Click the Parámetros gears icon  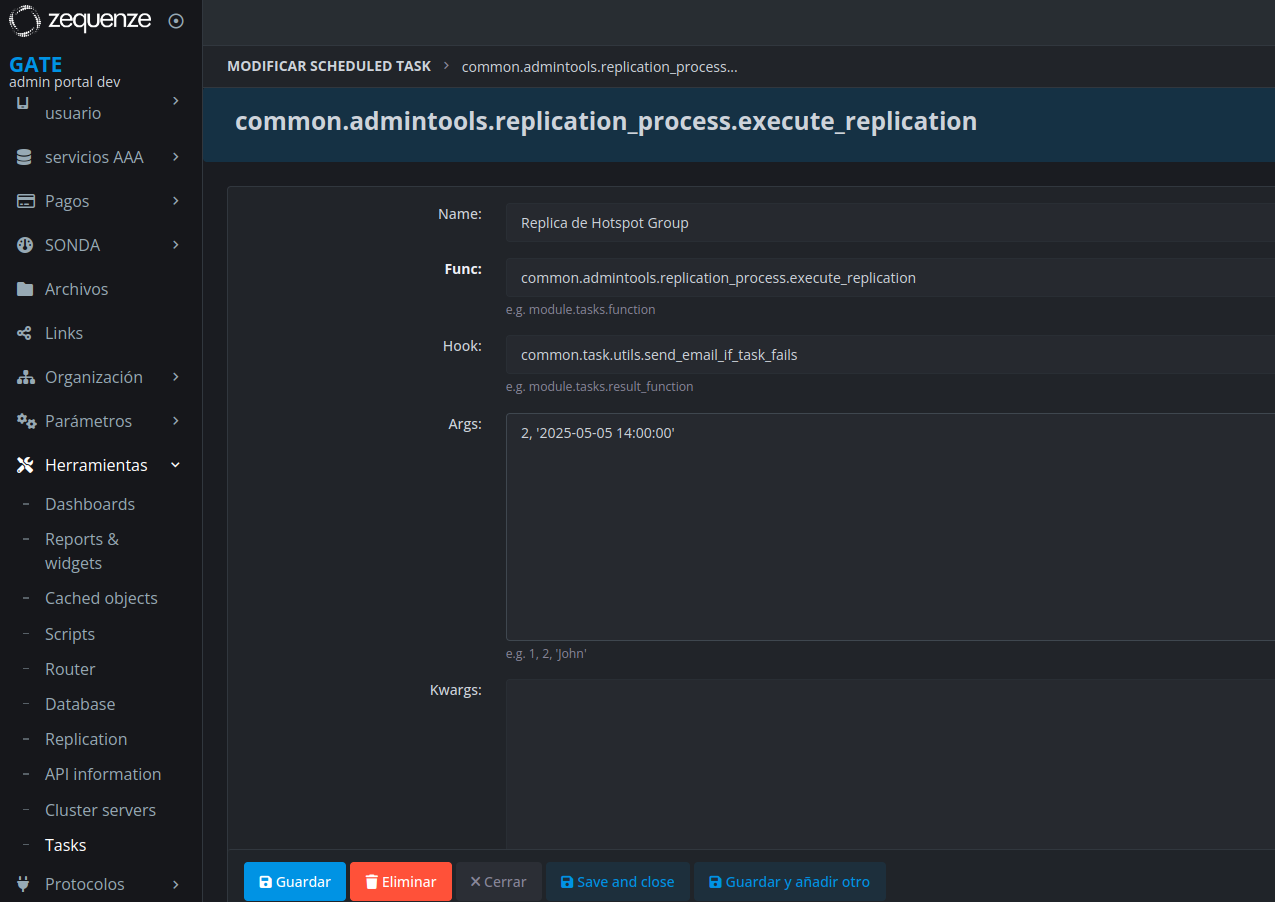point(26,421)
